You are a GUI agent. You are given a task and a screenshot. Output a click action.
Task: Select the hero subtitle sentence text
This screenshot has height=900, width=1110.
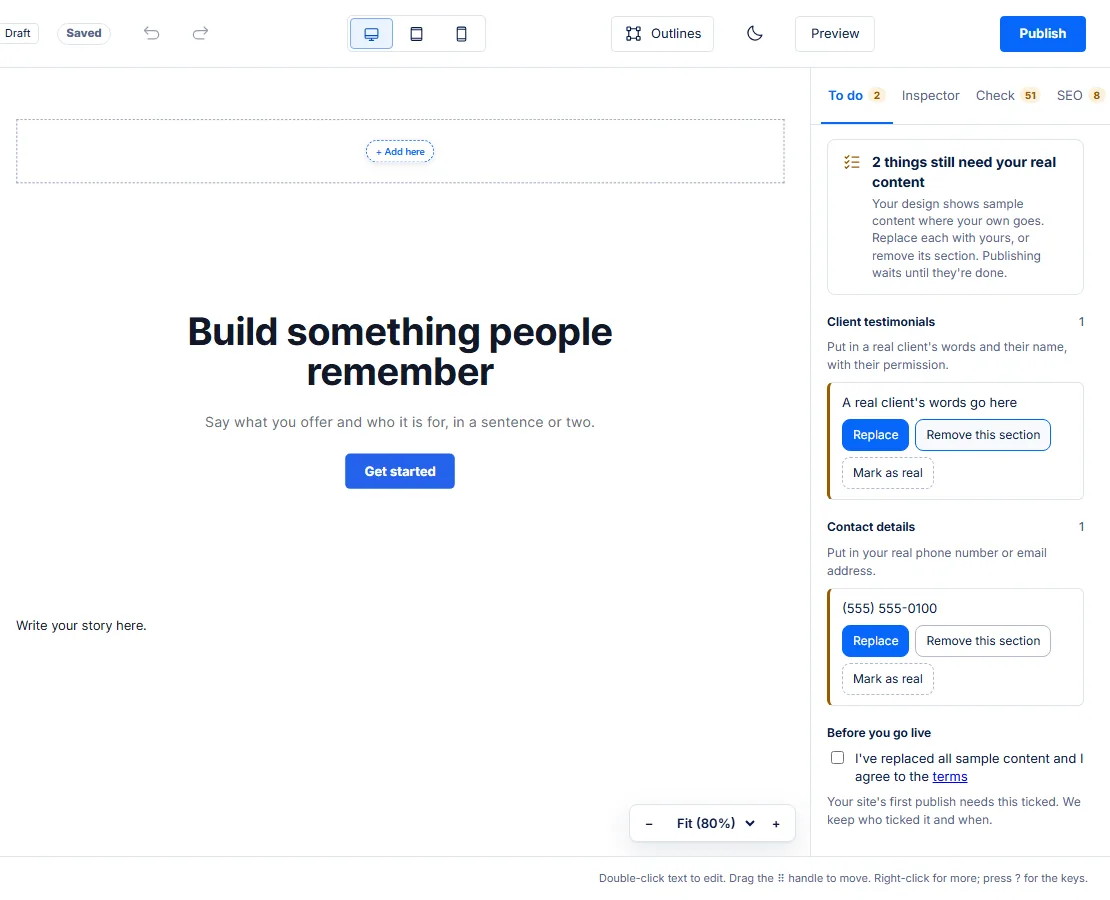click(x=400, y=422)
